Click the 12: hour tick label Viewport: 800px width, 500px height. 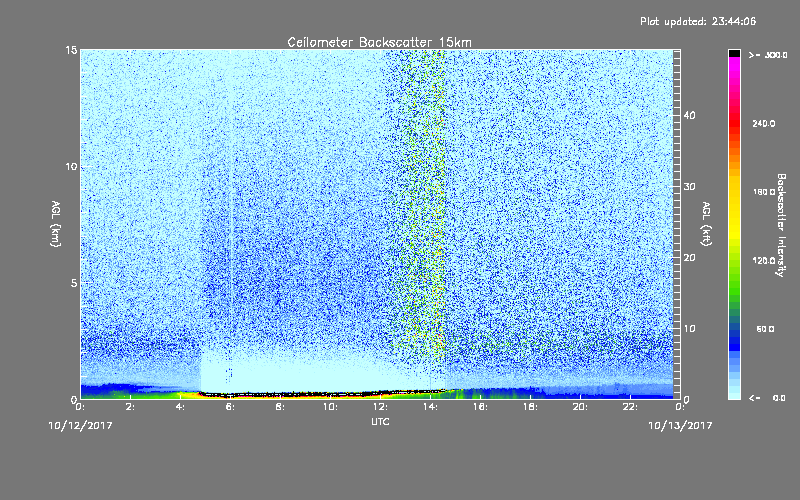pyautogui.click(x=381, y=407)
